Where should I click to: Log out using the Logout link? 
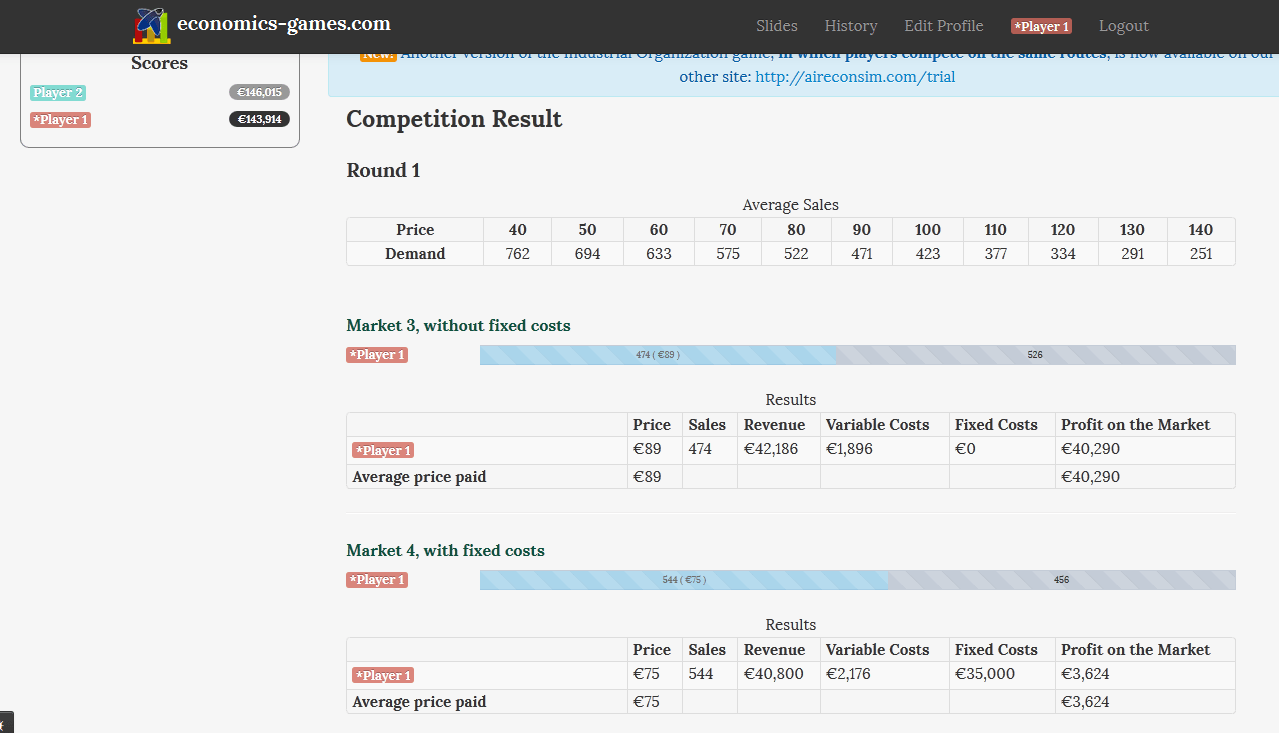click(1124, 26)
